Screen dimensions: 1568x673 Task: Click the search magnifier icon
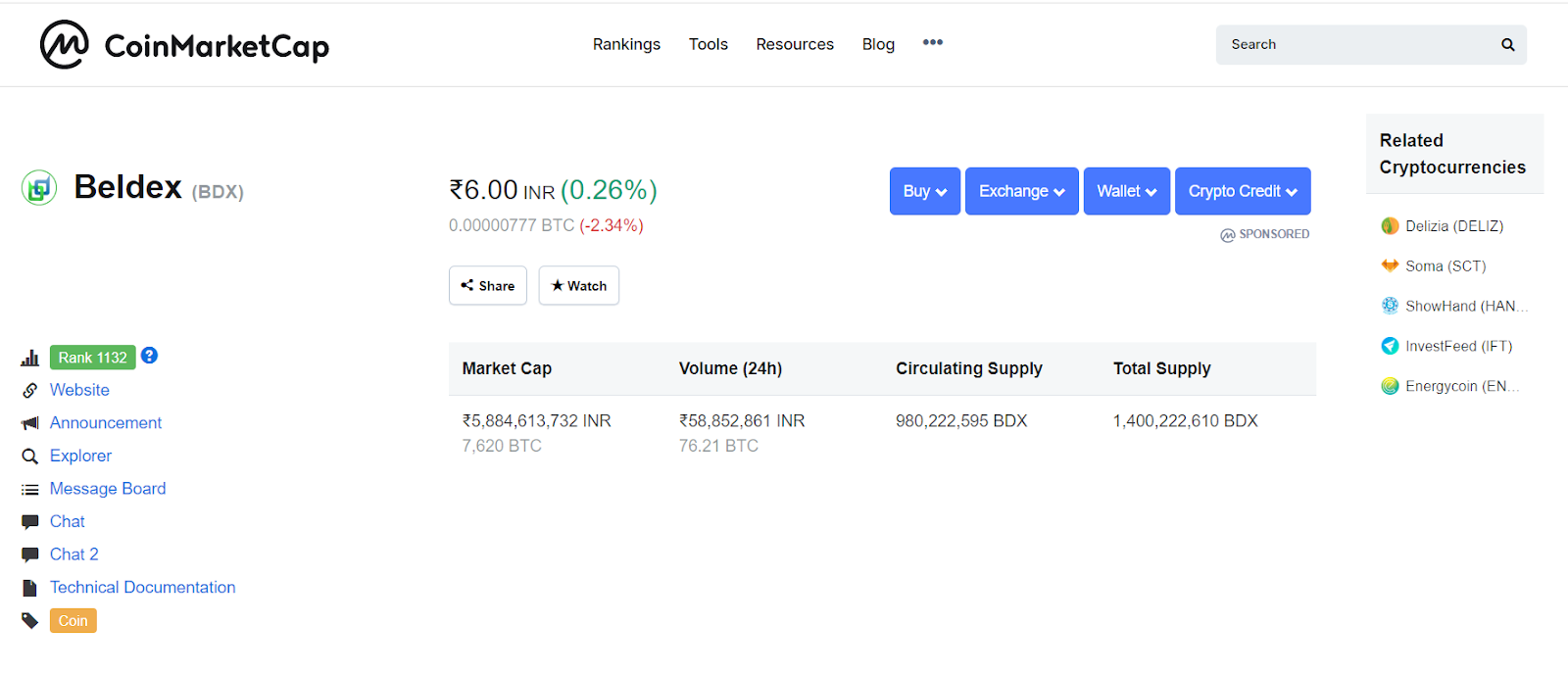point(1508,45)
